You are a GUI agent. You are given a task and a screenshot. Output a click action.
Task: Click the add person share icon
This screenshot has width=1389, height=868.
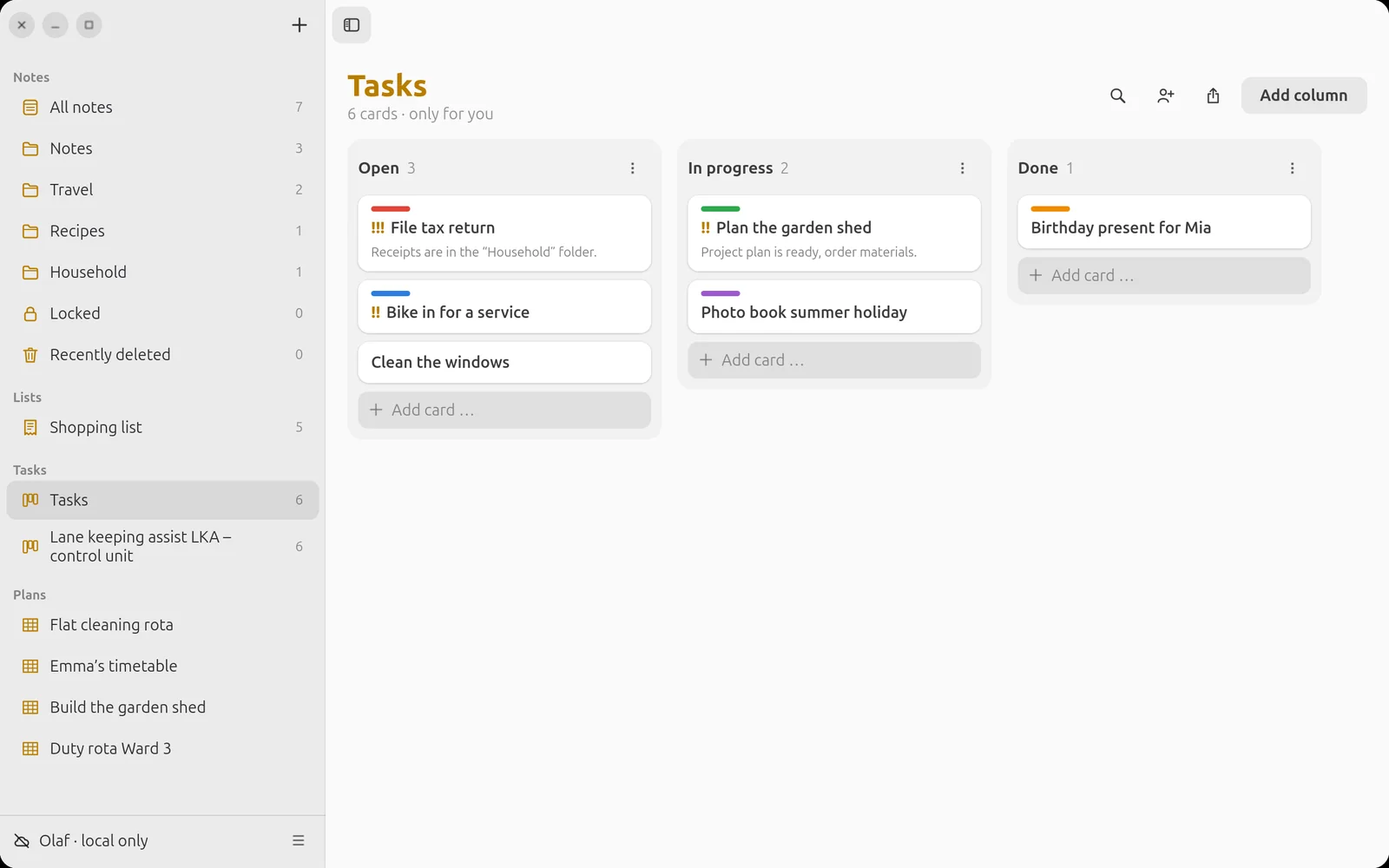(1166, 95)
